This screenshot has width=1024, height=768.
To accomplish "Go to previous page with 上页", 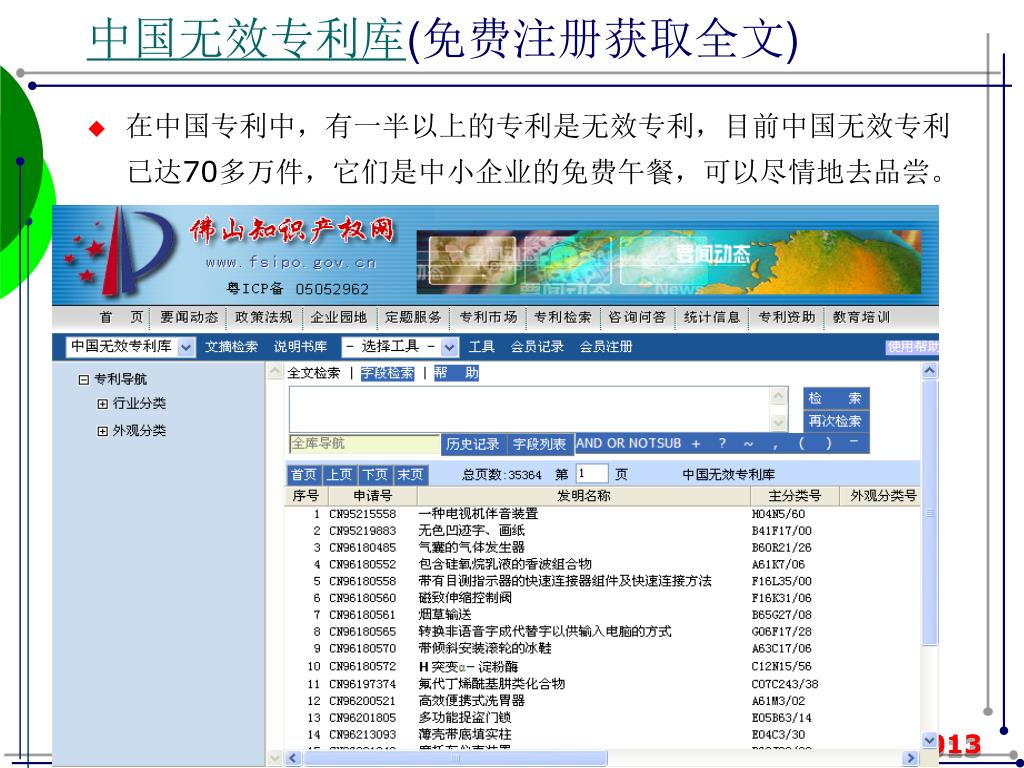I will click(339, 475).
